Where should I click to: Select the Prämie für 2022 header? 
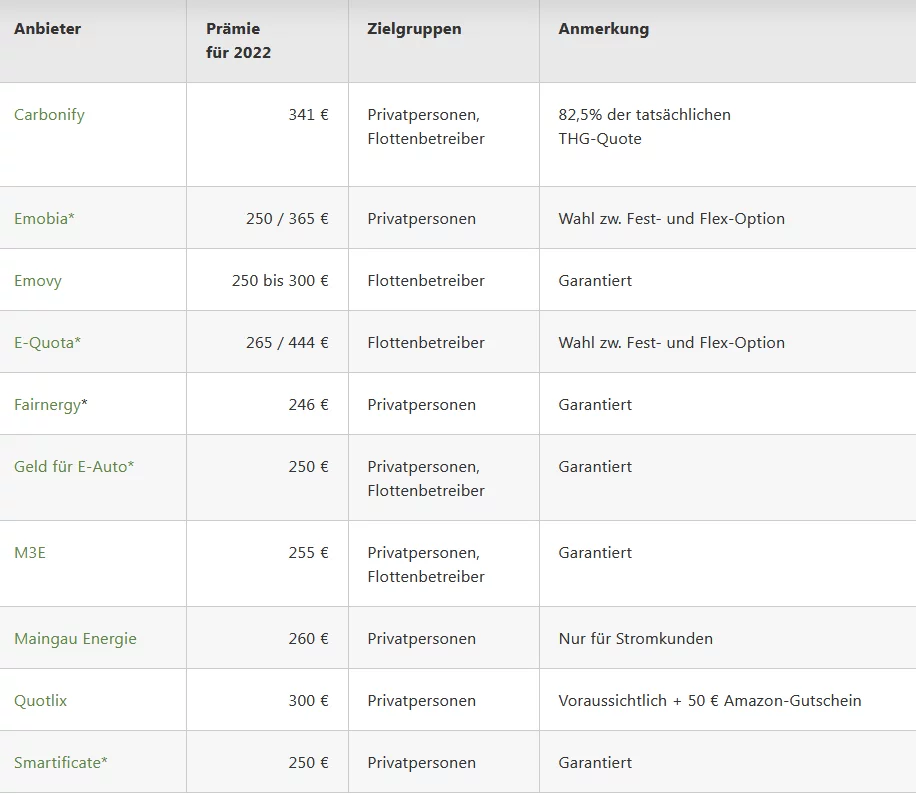238,40
